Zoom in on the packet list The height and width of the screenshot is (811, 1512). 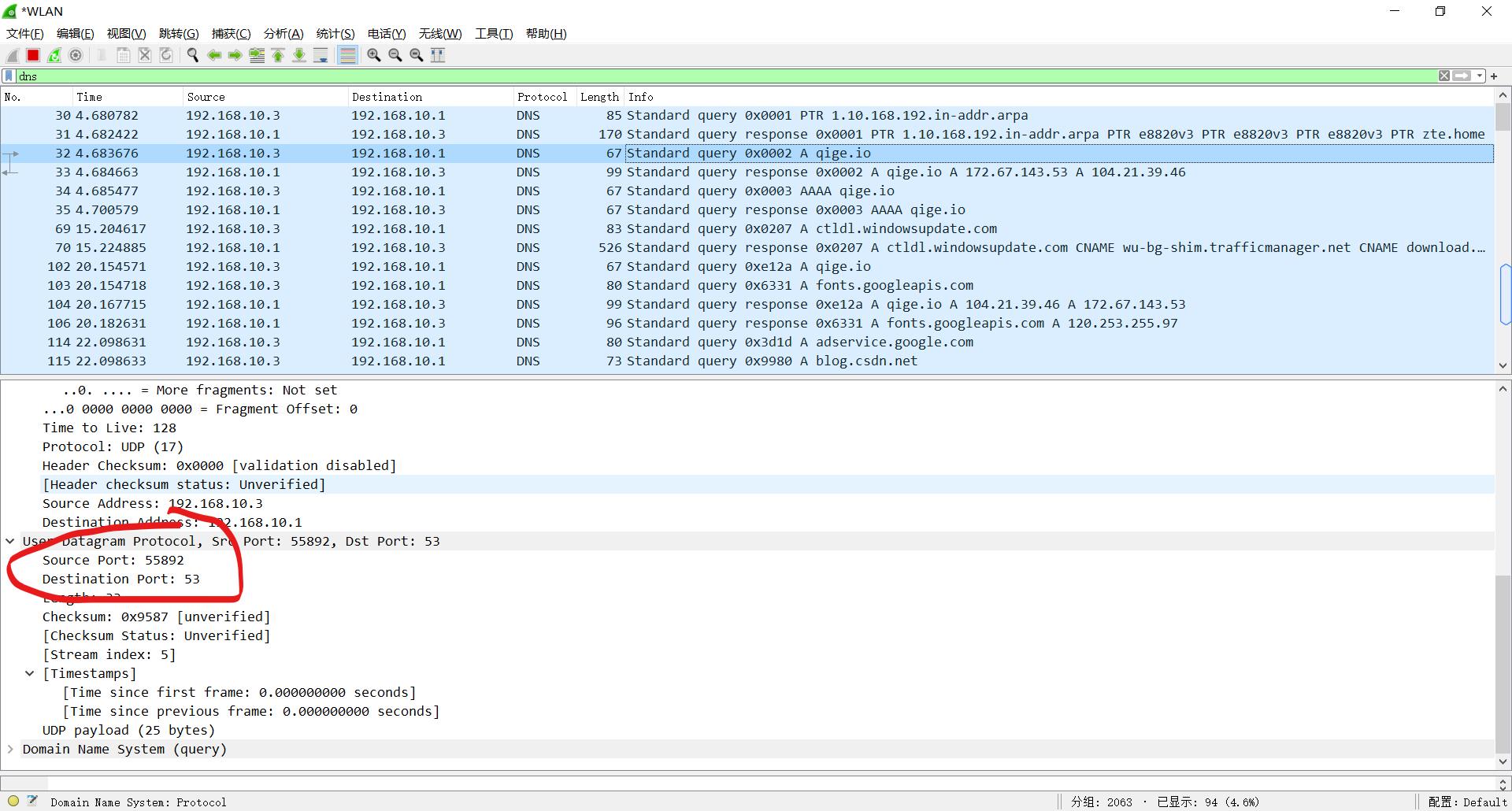[373, 55]
